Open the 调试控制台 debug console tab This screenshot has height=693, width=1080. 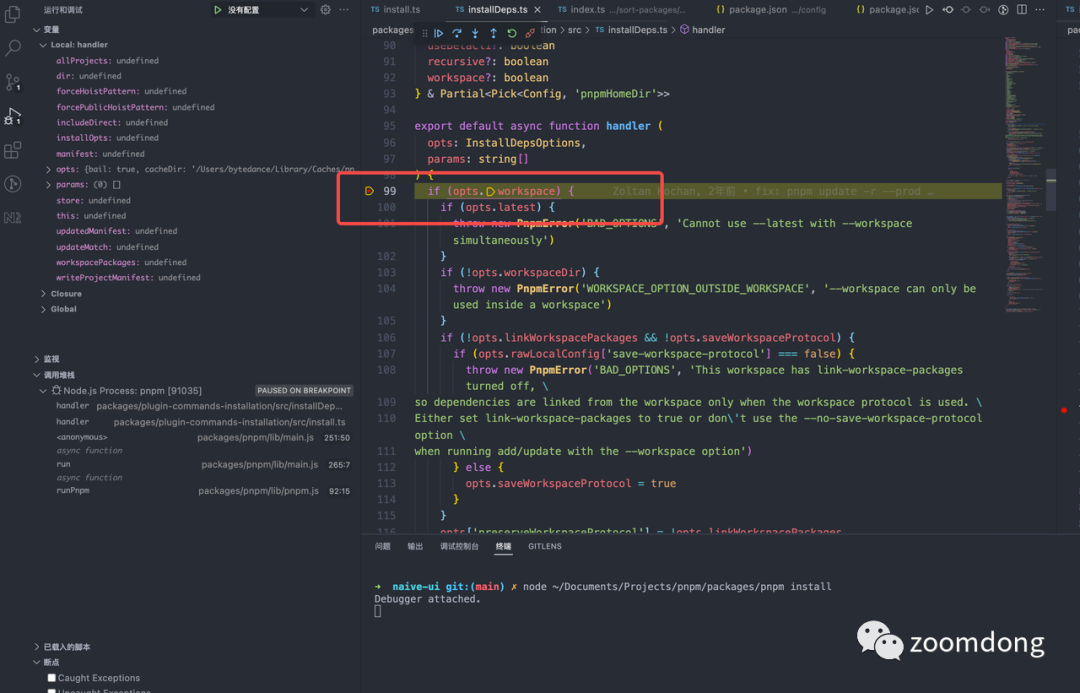point(459,546)
